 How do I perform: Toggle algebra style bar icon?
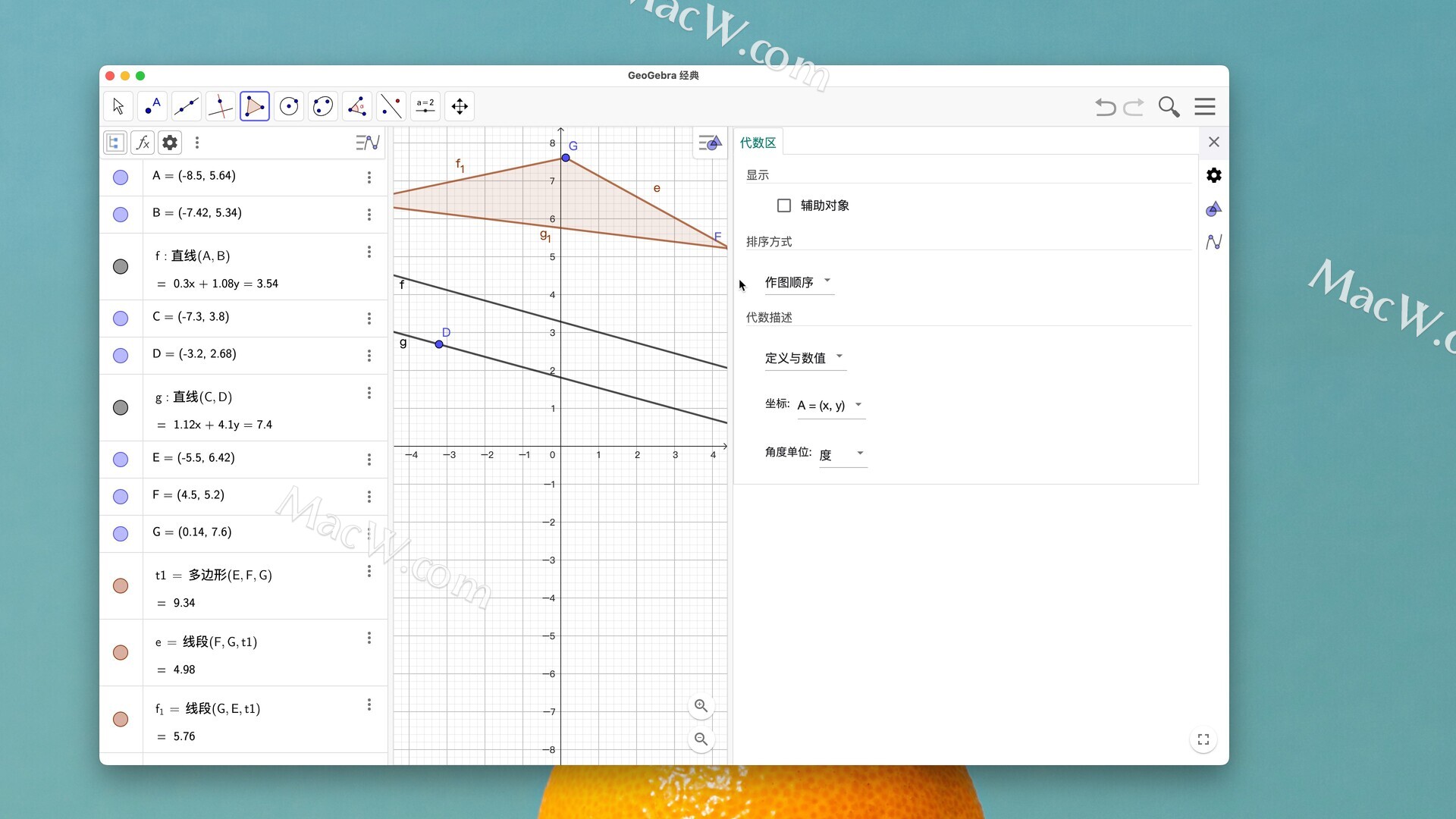(368, 143)
